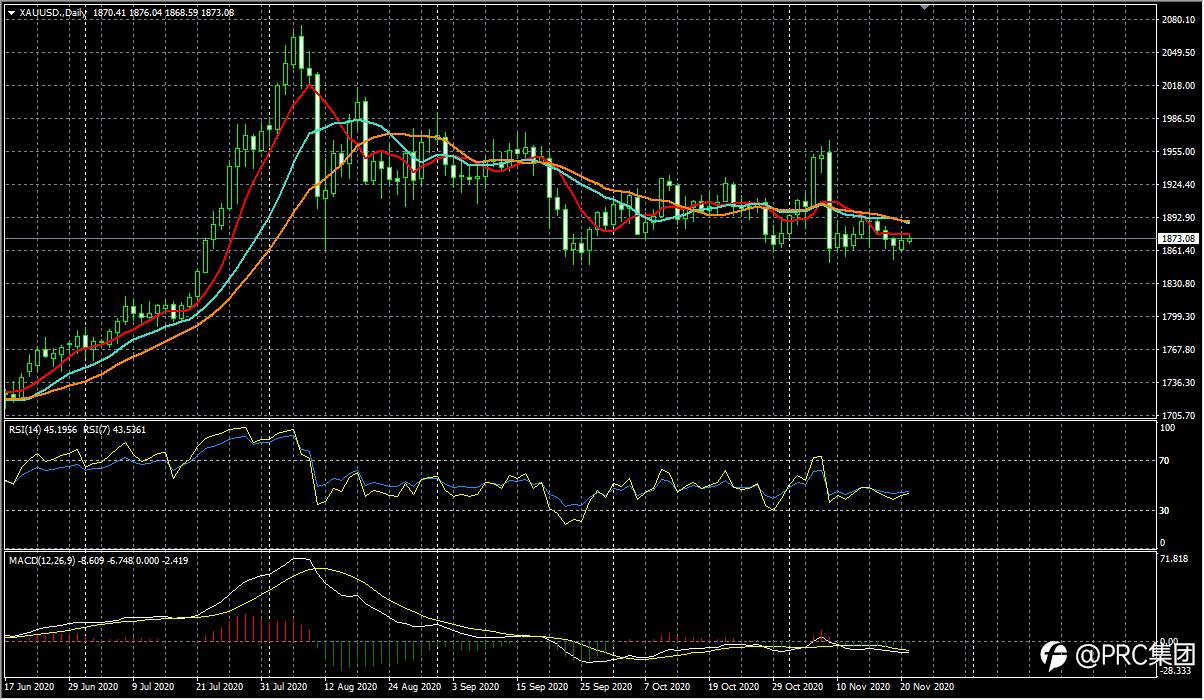1204x700 pixels.
Task: Click the 9 Jul 2020 date label
Action: 155,687
